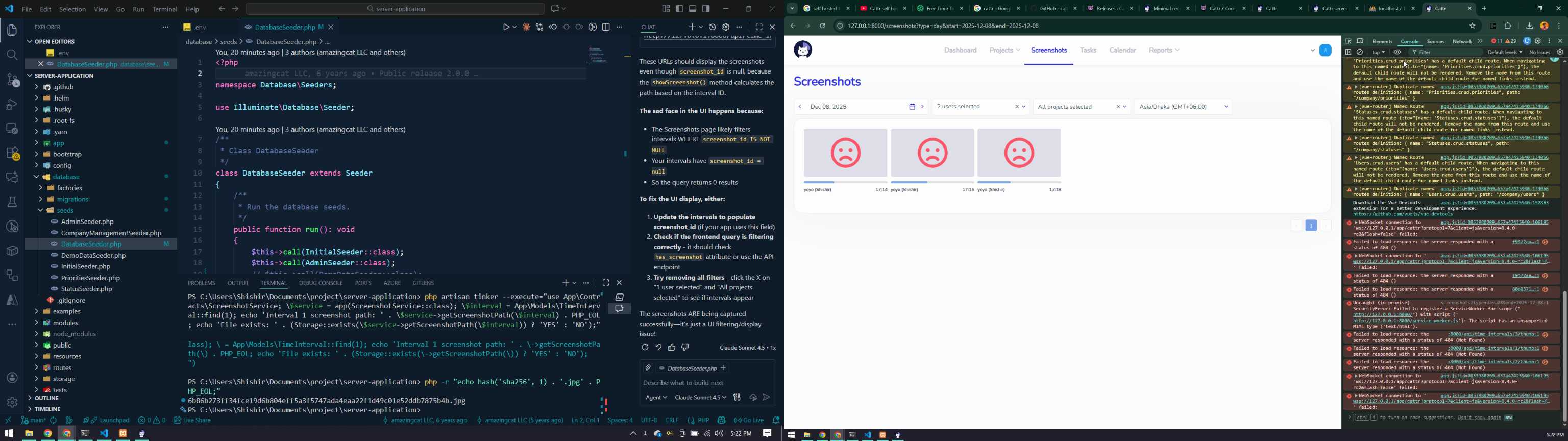Open the calendar icon in the date picker
Screen dimensions: 1568x441
point(912,107)
